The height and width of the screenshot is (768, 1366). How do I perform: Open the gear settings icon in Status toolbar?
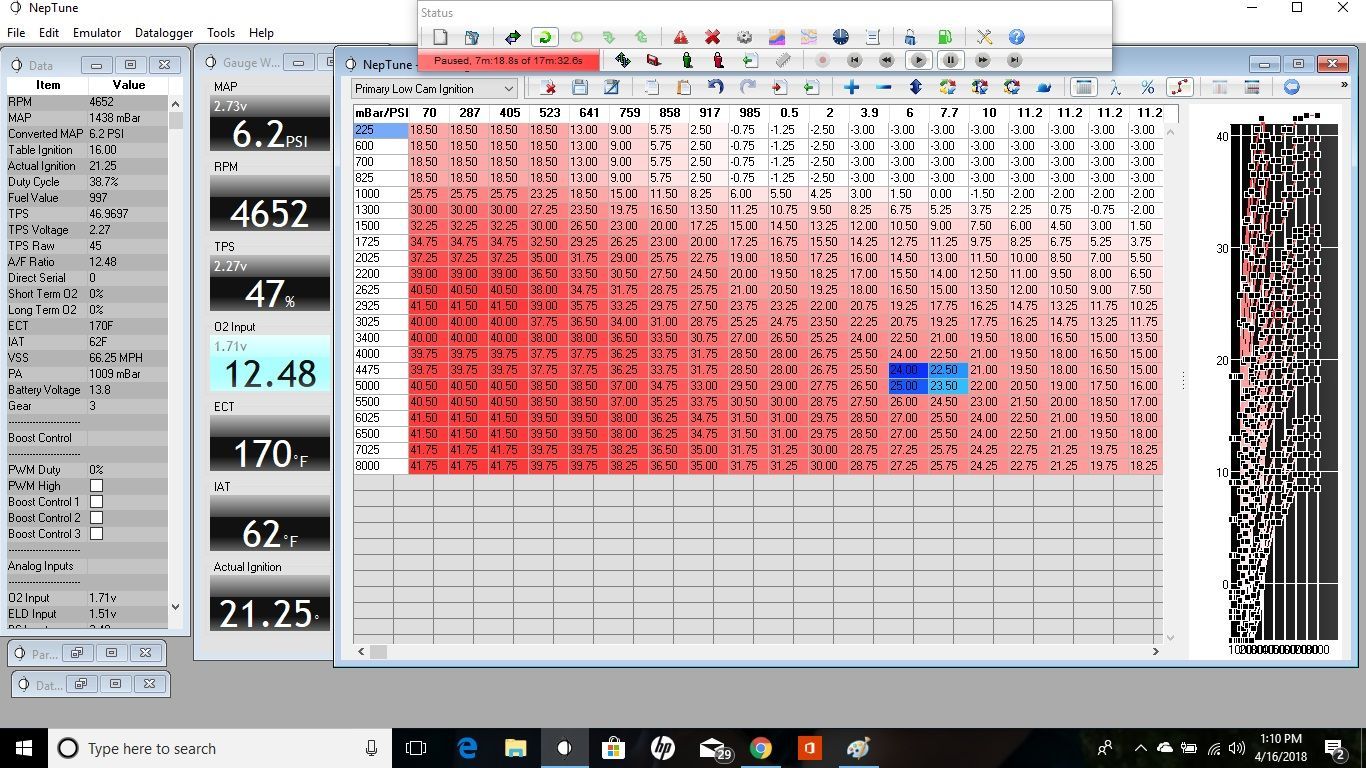click(x=744, y=37)
